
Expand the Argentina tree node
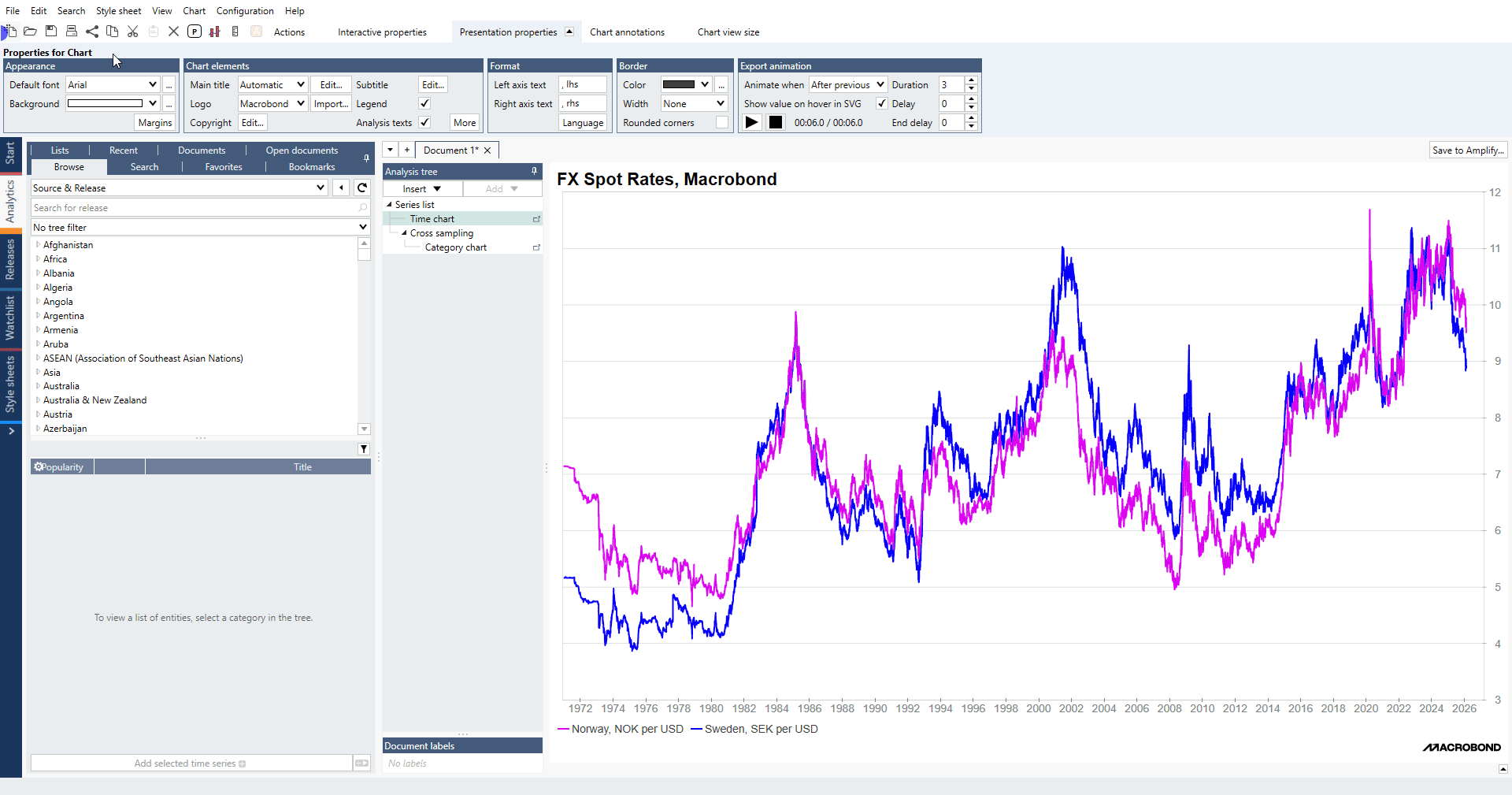pyautogui.click(x=38, y=316)
